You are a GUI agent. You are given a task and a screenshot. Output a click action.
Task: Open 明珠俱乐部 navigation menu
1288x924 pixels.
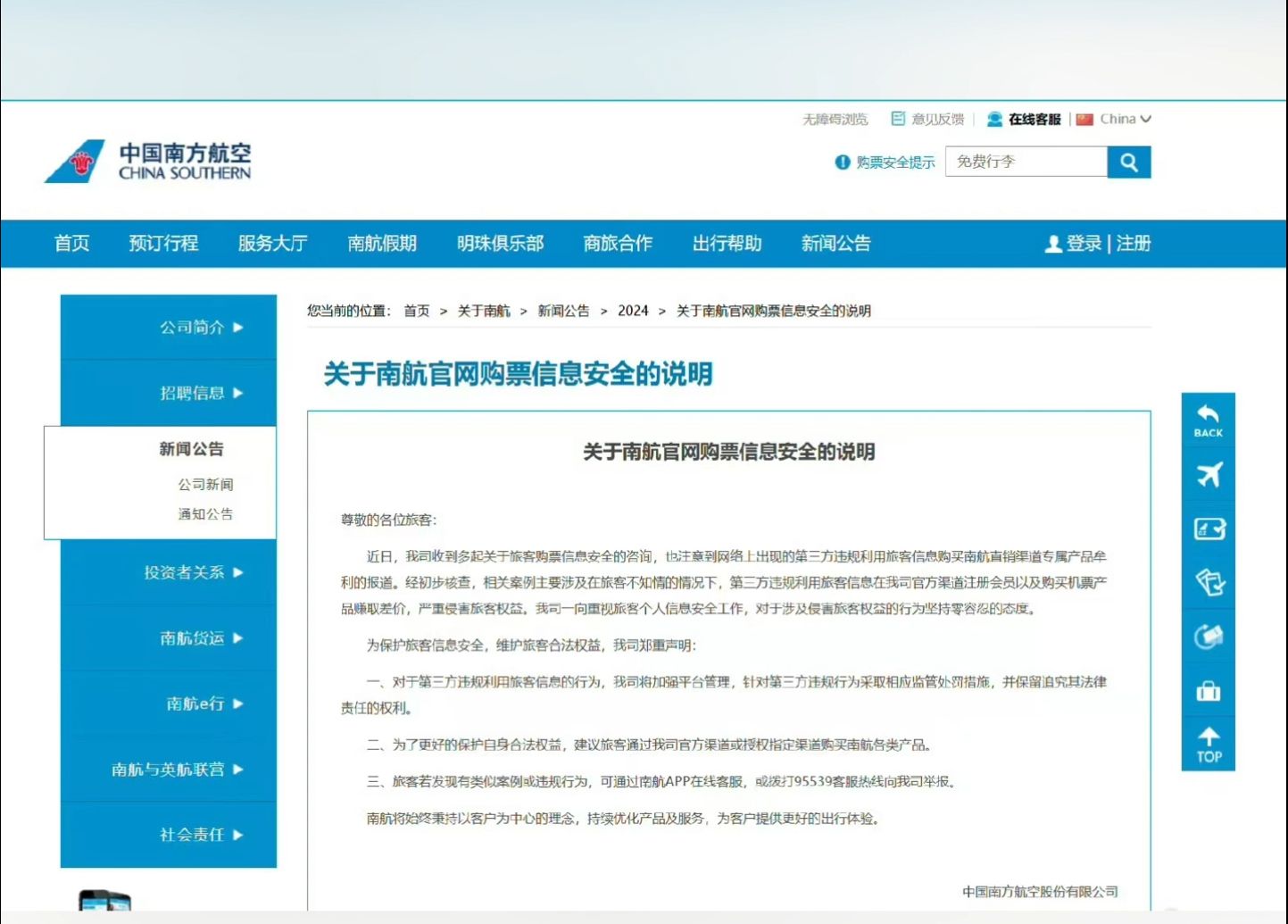point(500,244)
